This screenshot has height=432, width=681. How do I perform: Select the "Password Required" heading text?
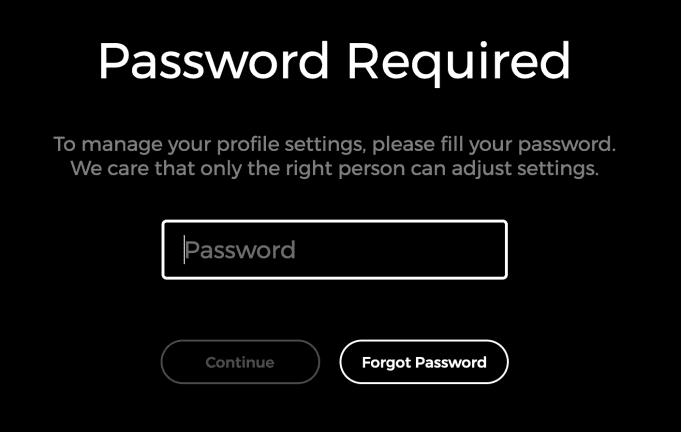coord(334,61)
